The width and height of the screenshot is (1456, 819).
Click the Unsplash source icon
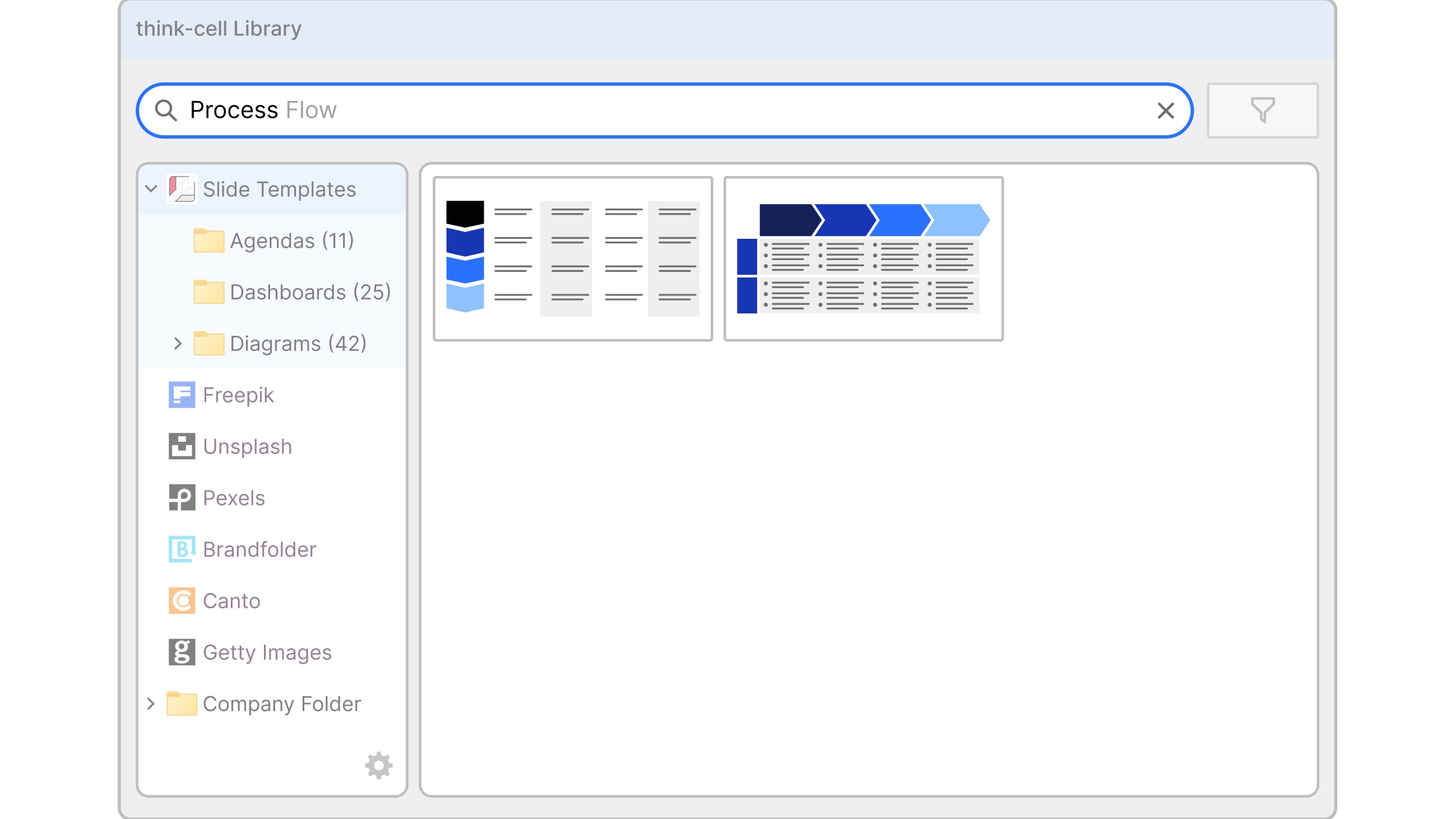click(182, 446)
